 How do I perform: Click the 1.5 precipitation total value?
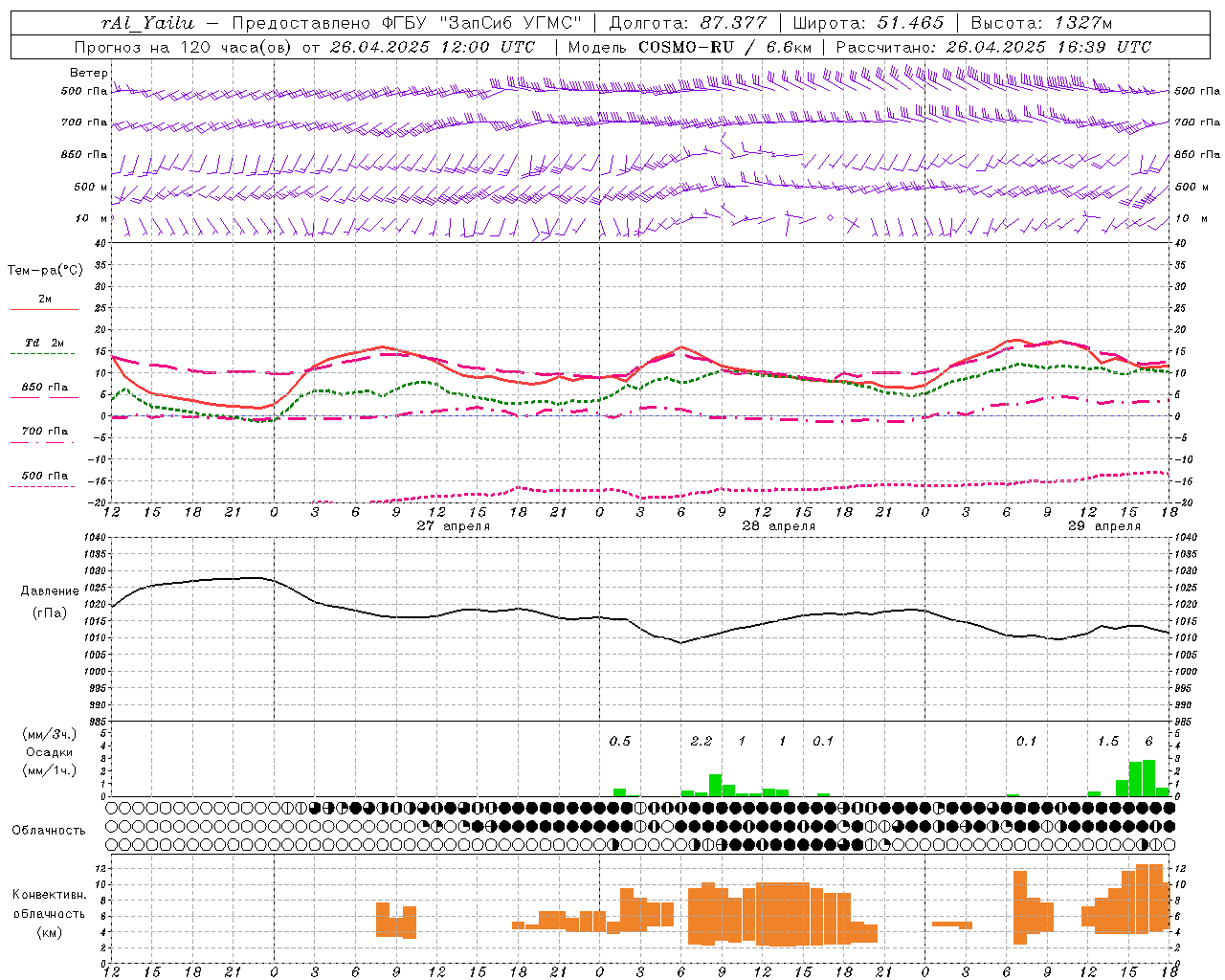pos(1108,741)
